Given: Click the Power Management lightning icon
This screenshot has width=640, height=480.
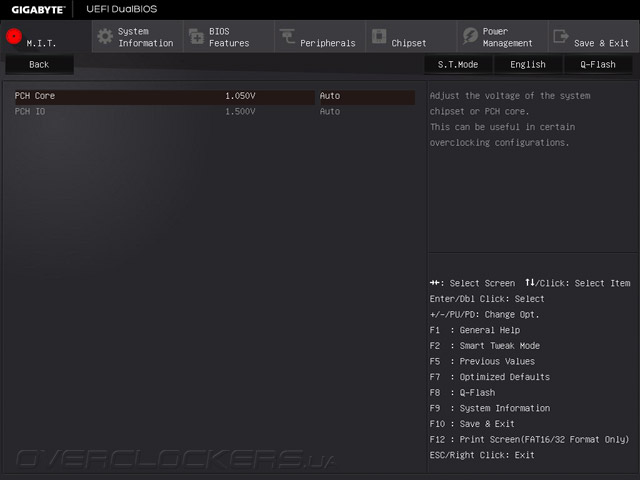Looking at the screenshot, I should [x=470, y=36].
